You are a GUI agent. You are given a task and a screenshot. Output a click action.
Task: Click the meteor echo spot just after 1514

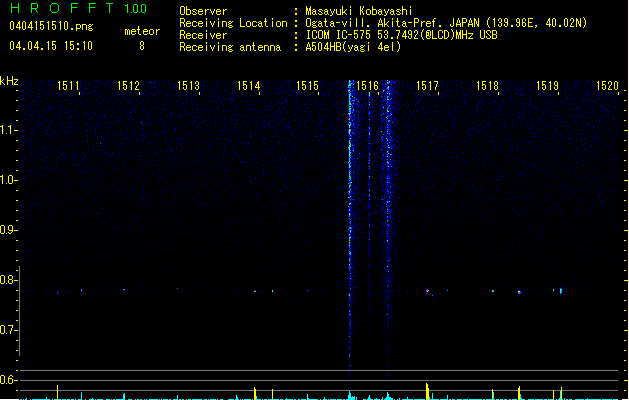tap(255, 291)
